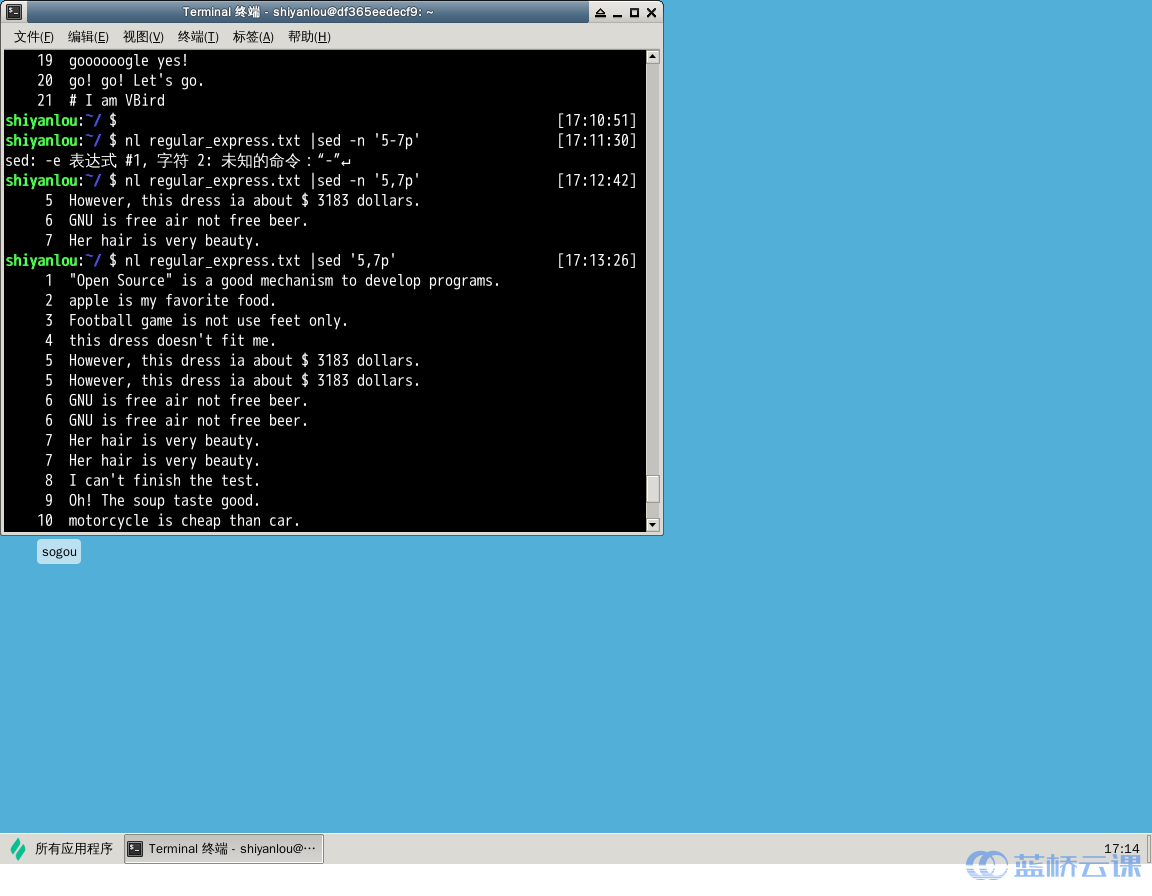
Task: Click the green leaf launcher icon
Action: [x=18, y=849]
